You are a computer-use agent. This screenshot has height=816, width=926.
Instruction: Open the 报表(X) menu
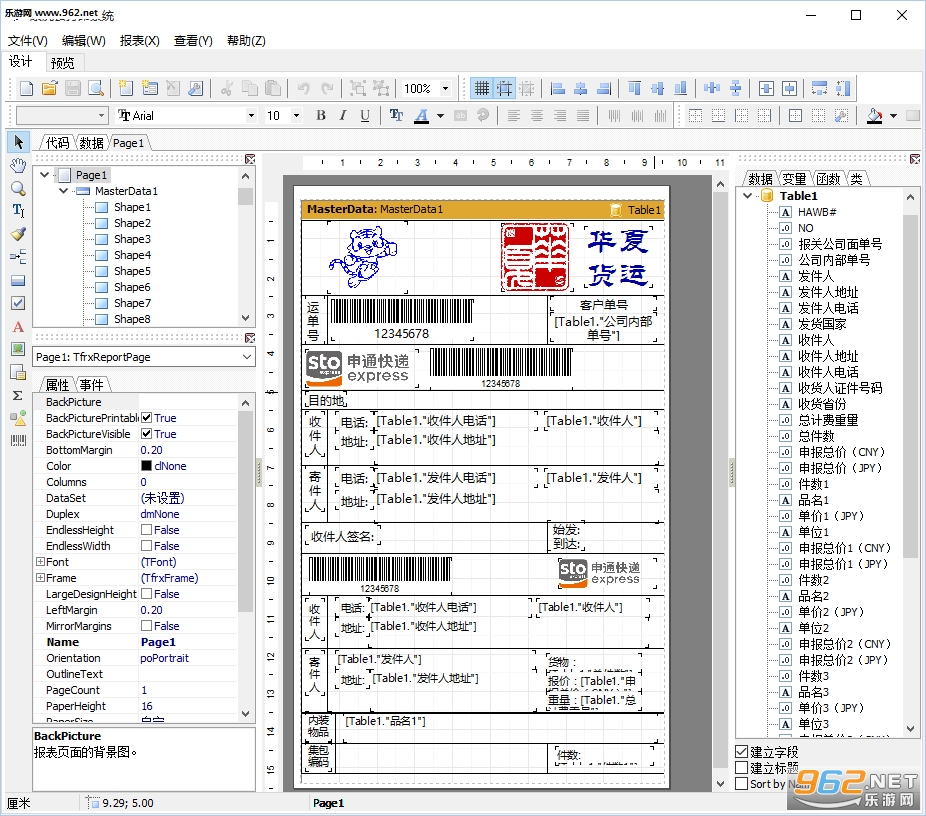click(x=139, y=41)
